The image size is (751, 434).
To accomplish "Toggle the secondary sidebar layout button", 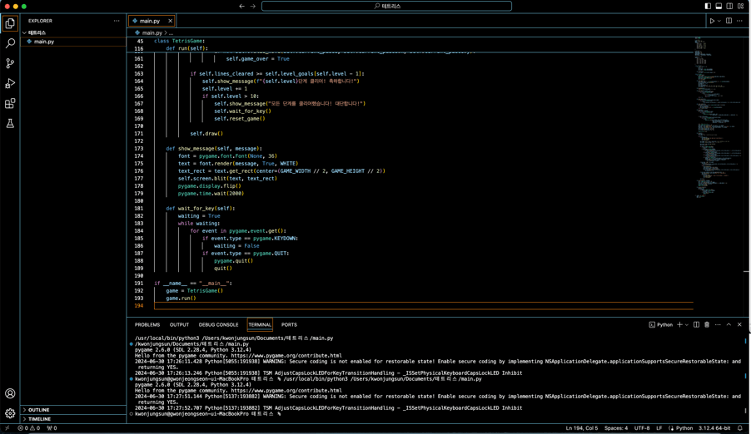I will tap(729, 6).
